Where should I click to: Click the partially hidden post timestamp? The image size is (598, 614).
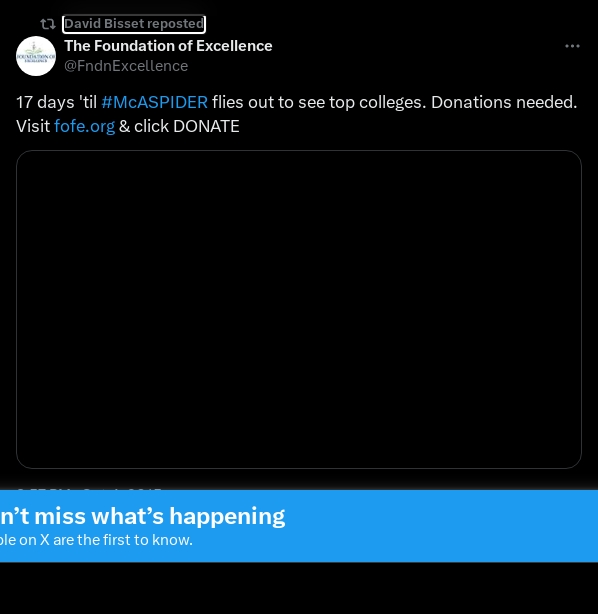coord(89,489)
